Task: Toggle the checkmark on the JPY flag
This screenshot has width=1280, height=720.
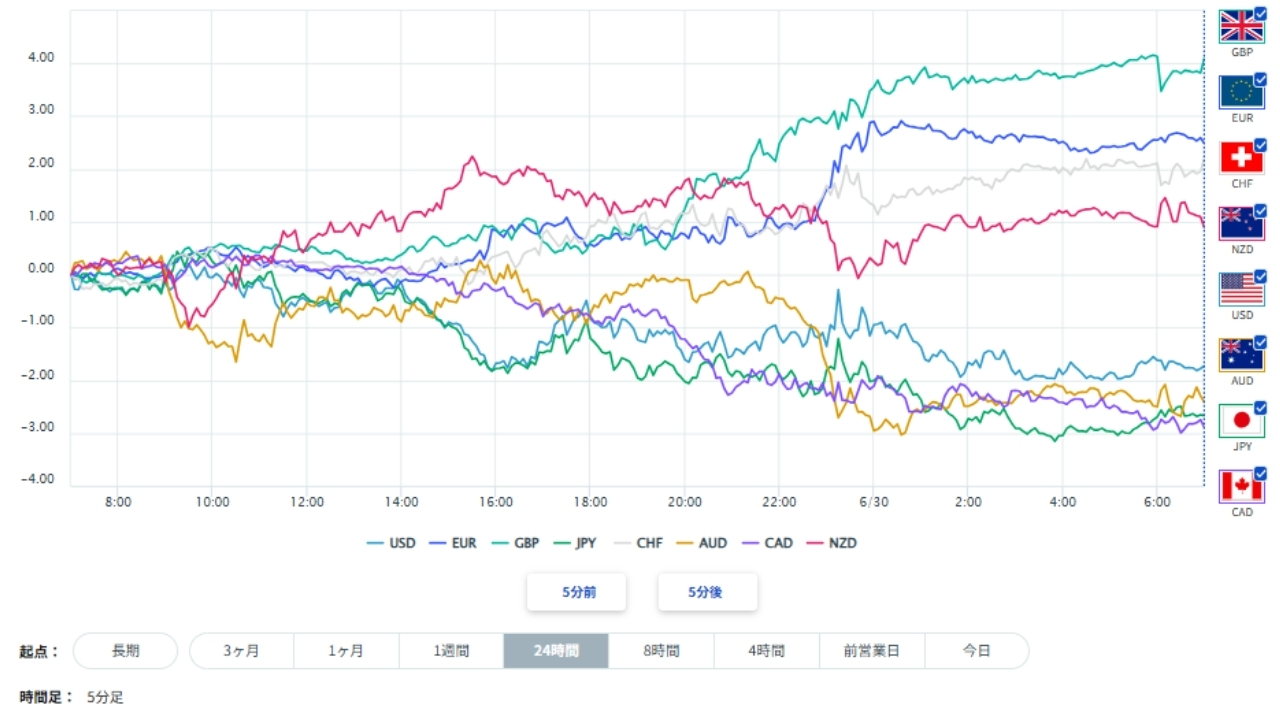Action: pyautogui.click(x=1260, y=407)
